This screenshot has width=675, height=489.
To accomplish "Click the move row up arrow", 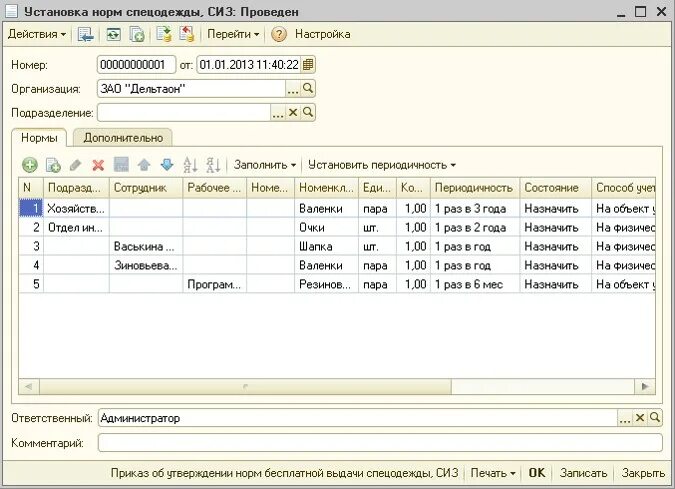I will (144, 165).
